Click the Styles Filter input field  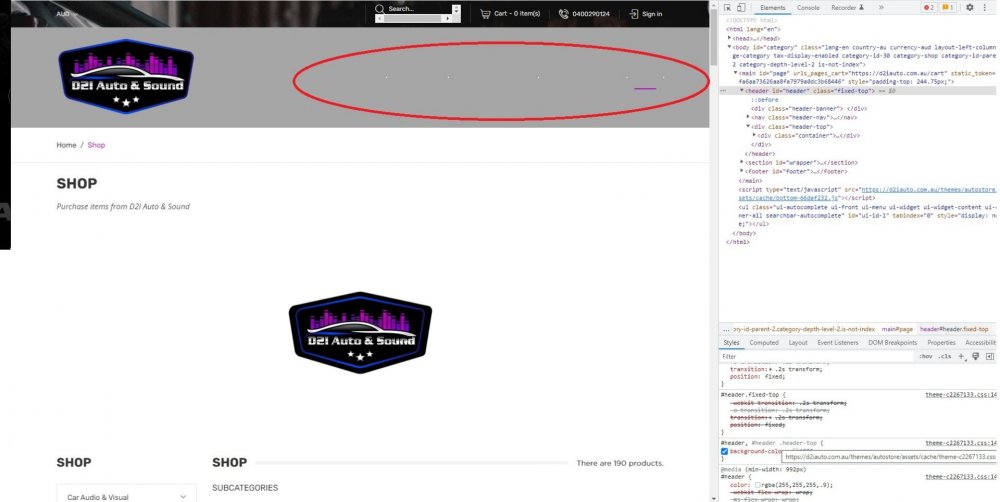click(x=816, y=357)
